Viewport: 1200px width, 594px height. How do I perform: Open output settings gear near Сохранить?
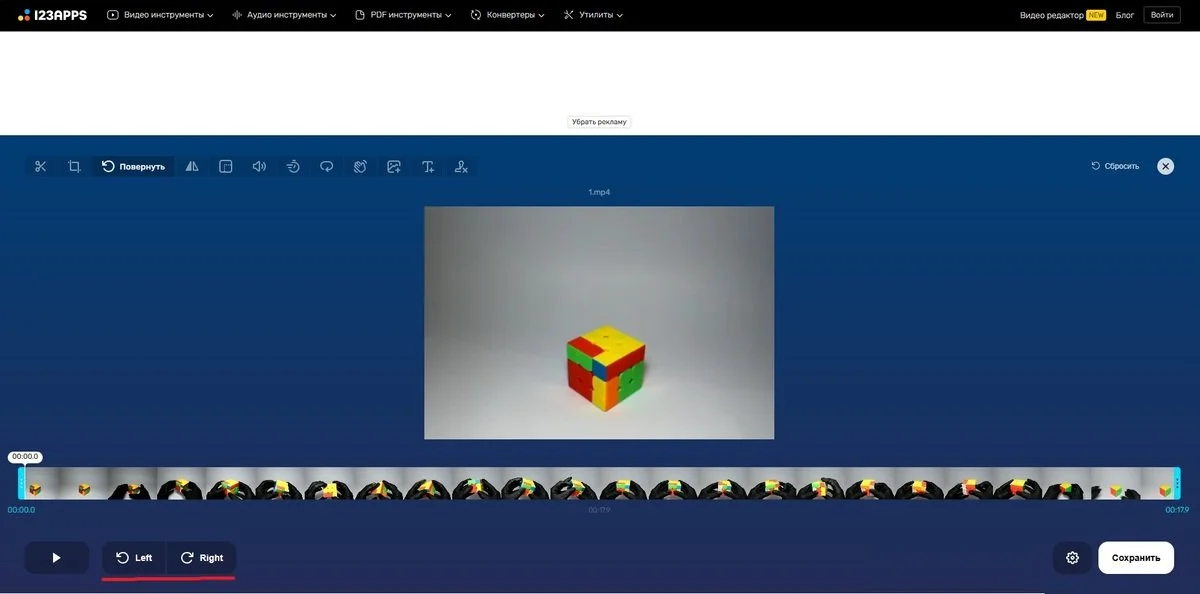tap(1073, 558)
